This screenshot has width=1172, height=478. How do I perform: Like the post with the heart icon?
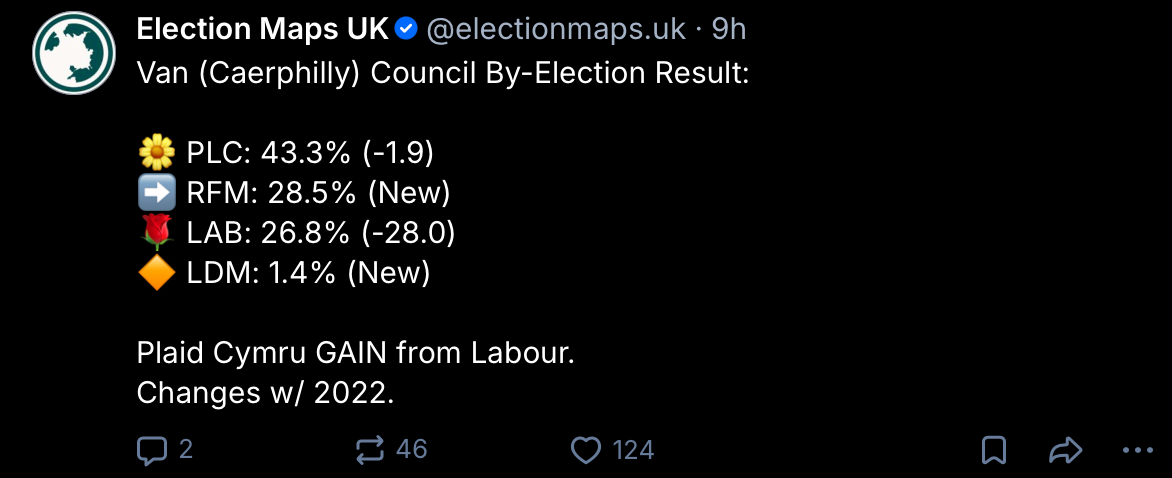pyautogui.click(x=585, y=450)
